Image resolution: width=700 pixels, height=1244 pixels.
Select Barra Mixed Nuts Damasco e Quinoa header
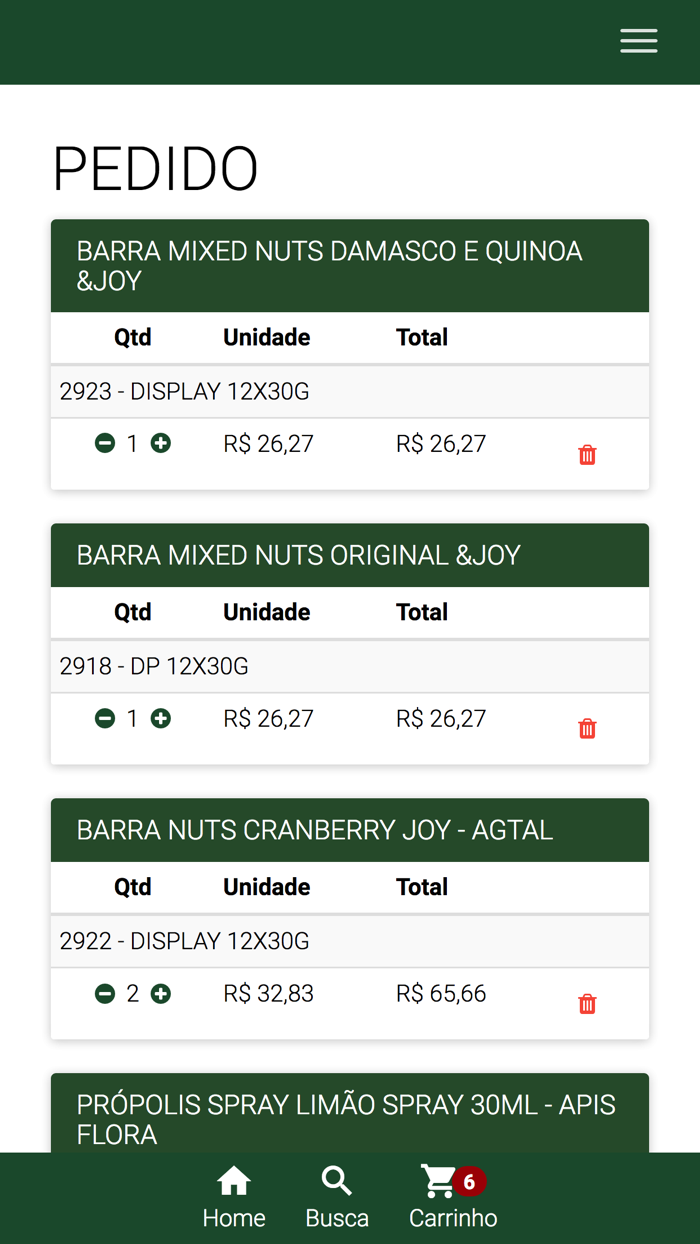click(x=349, y=266)
